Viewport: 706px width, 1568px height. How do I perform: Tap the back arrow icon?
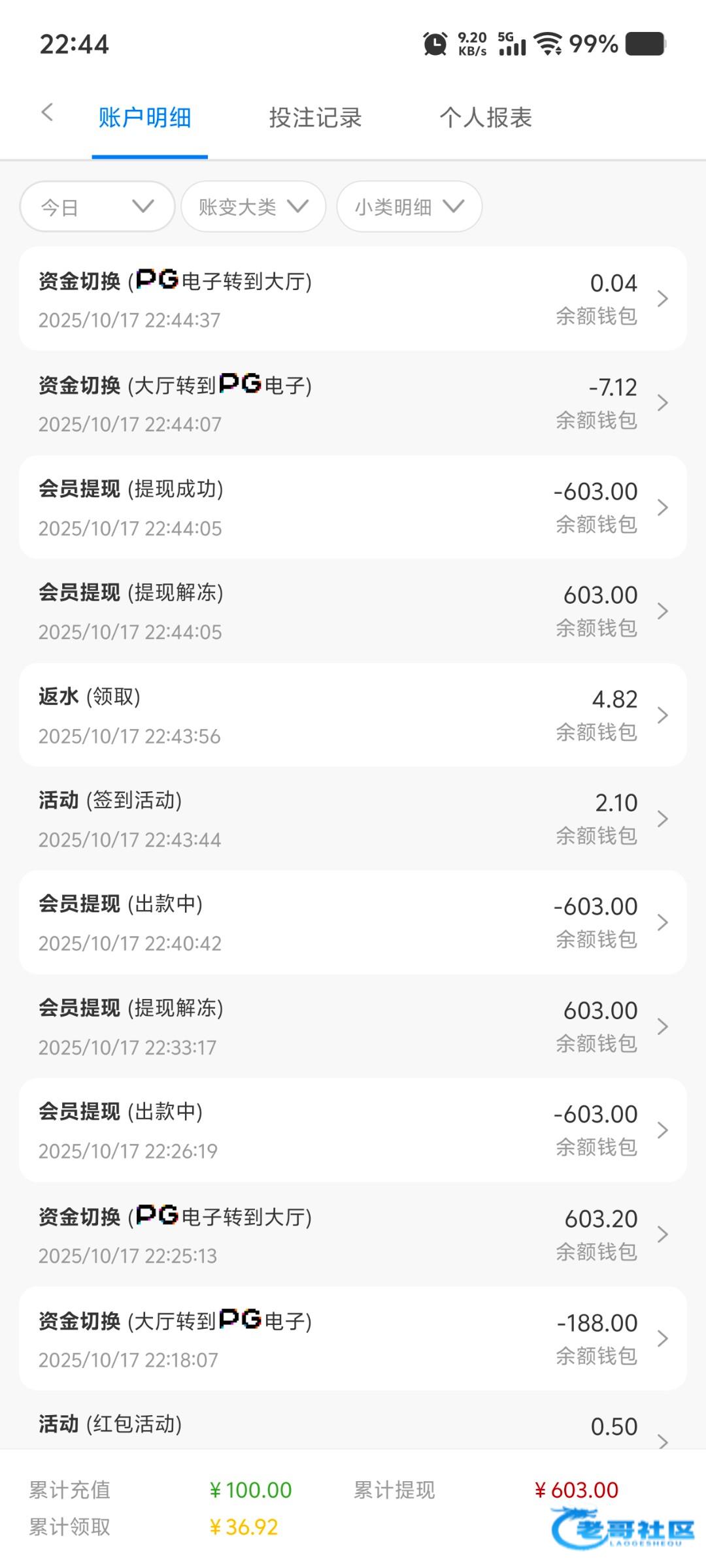47,113
